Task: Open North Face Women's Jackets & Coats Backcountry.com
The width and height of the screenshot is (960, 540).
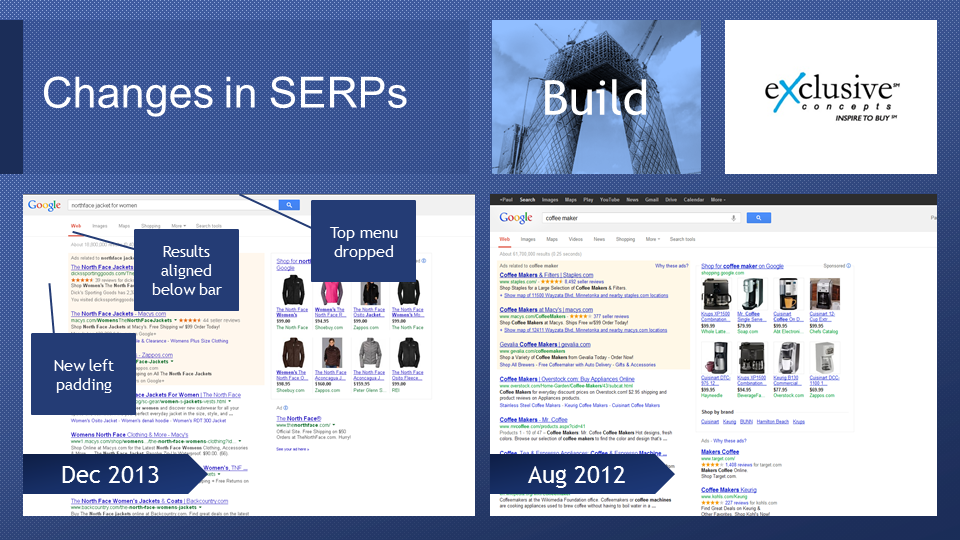Action: pos(149,501)
